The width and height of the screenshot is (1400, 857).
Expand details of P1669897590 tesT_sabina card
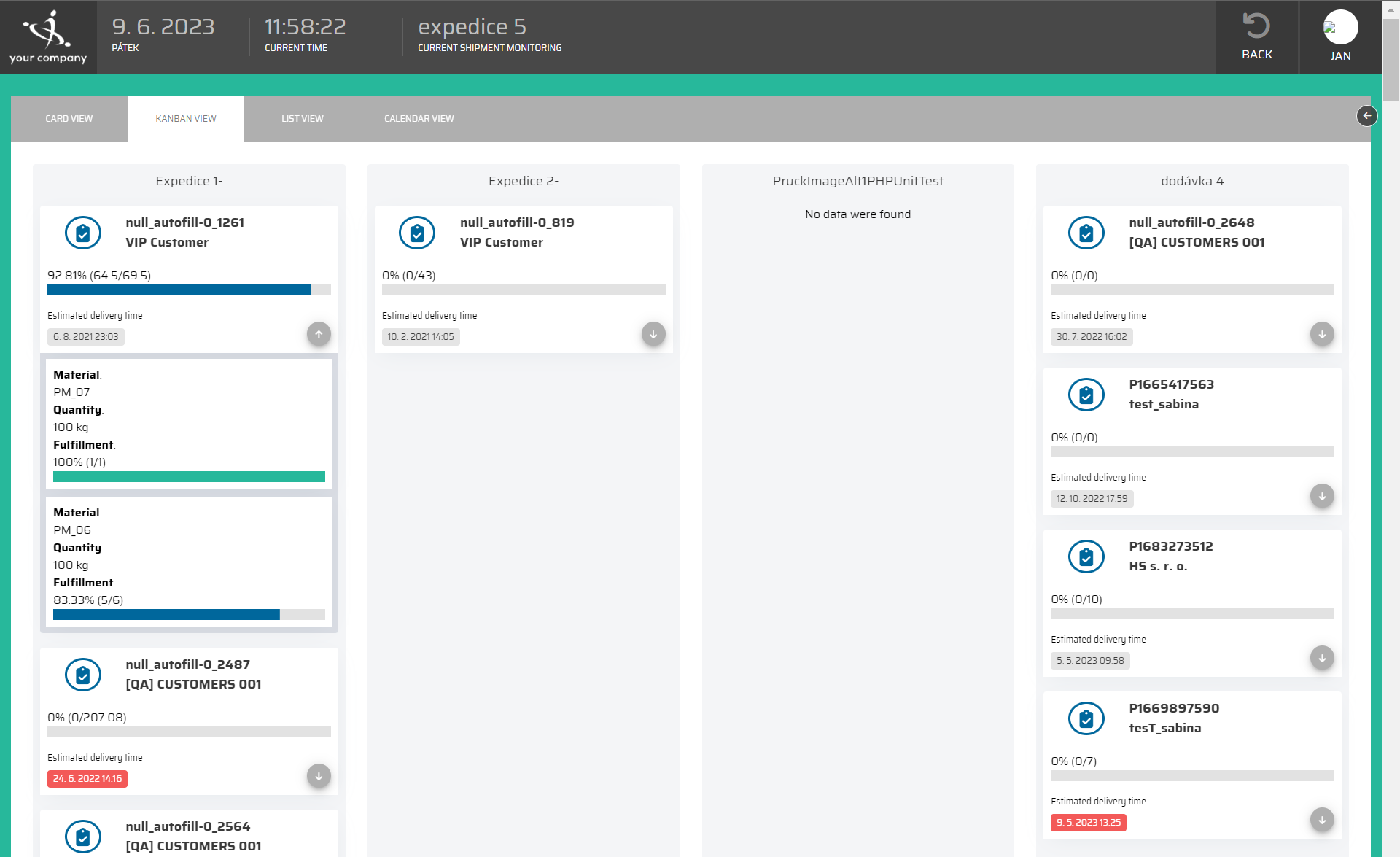point(1322,820)
